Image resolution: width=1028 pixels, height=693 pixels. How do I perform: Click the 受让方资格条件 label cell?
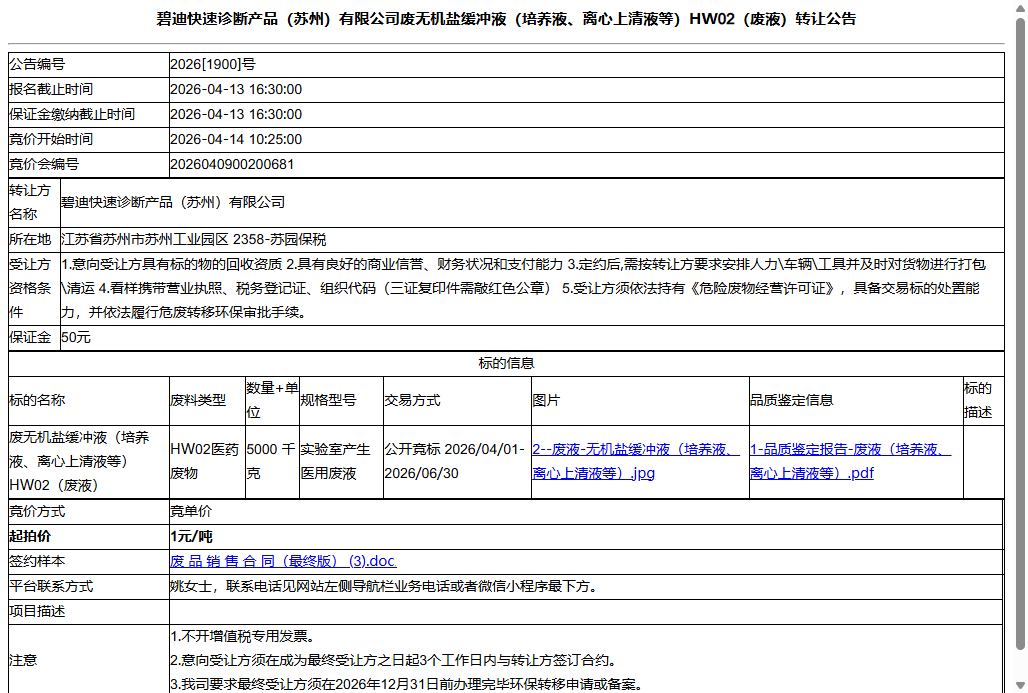[34, 288]
